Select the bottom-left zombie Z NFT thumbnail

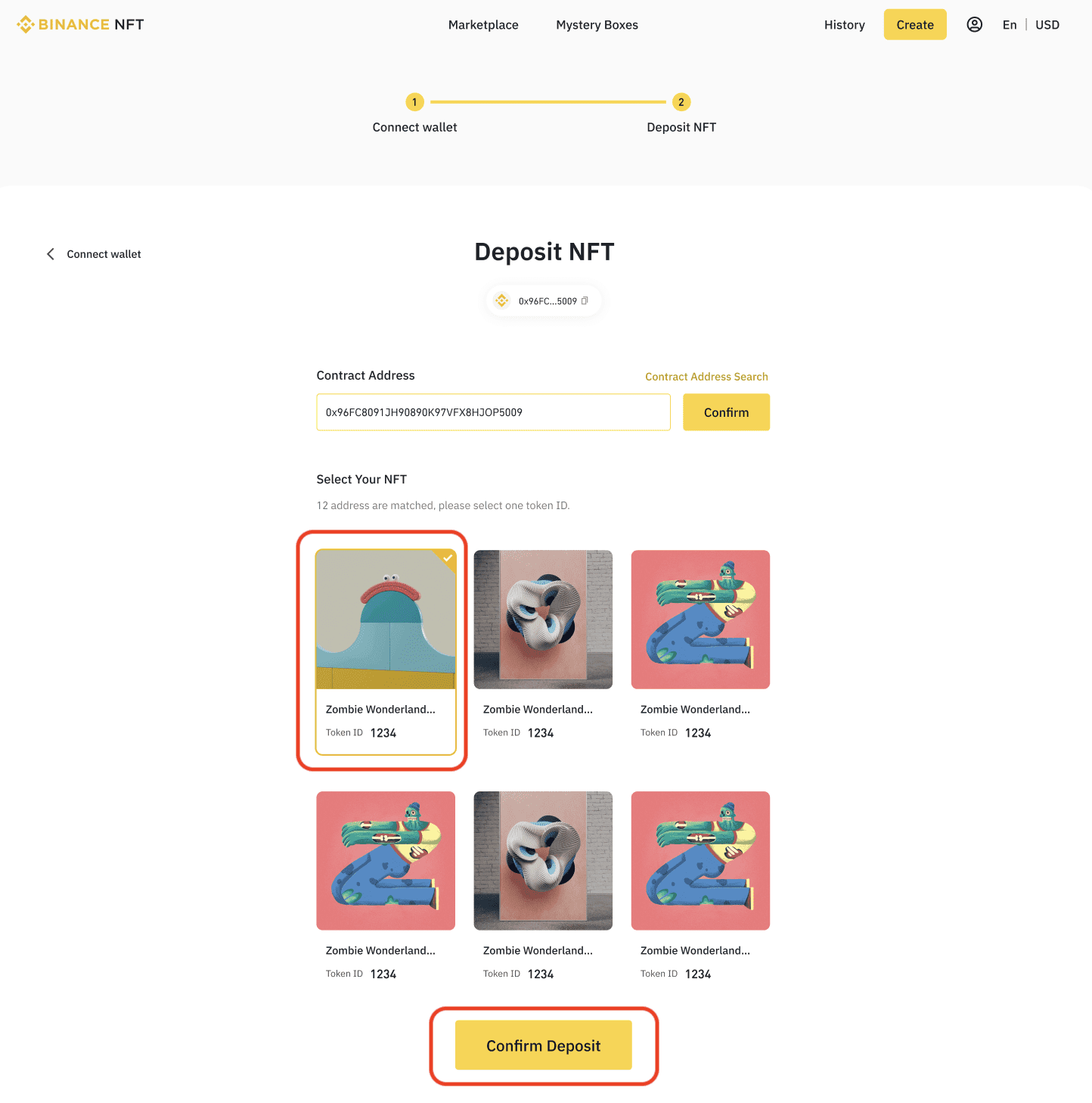coord(386,861)
